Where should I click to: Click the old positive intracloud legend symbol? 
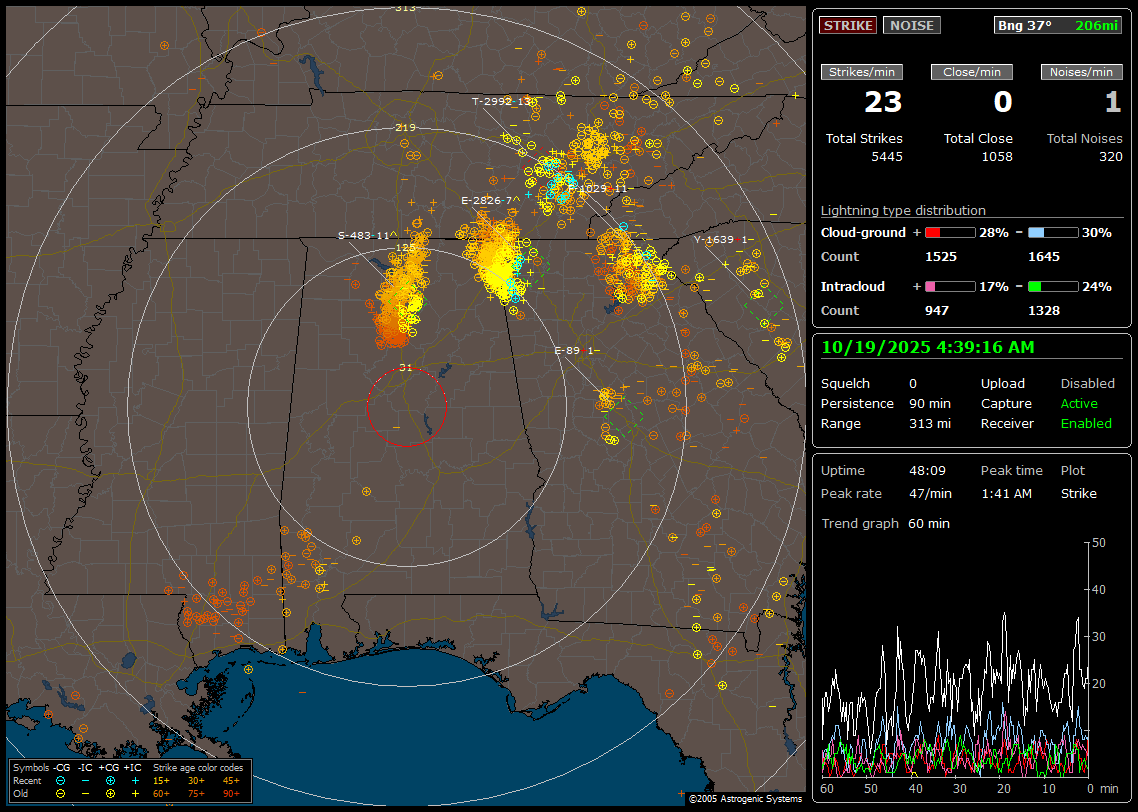pyautogui.click(x=135, y=793)
